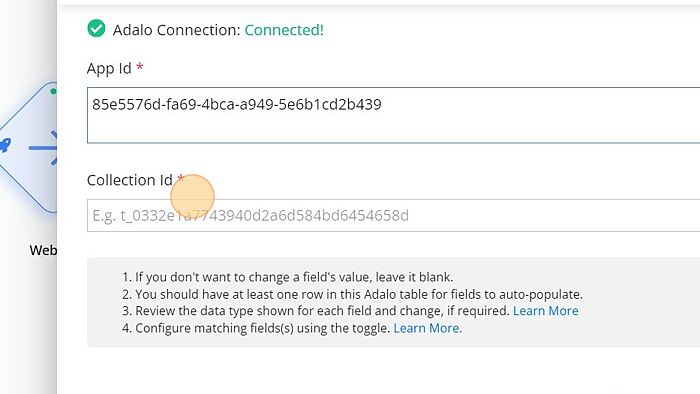Viewport: 700px width, 394px height.
Task: Click the Connected! status text
Action: click(284, 30)
